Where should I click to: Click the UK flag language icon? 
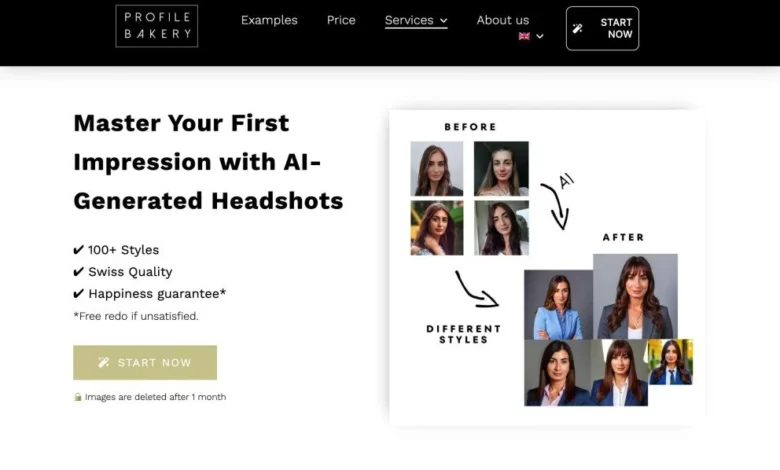[524, 36]
